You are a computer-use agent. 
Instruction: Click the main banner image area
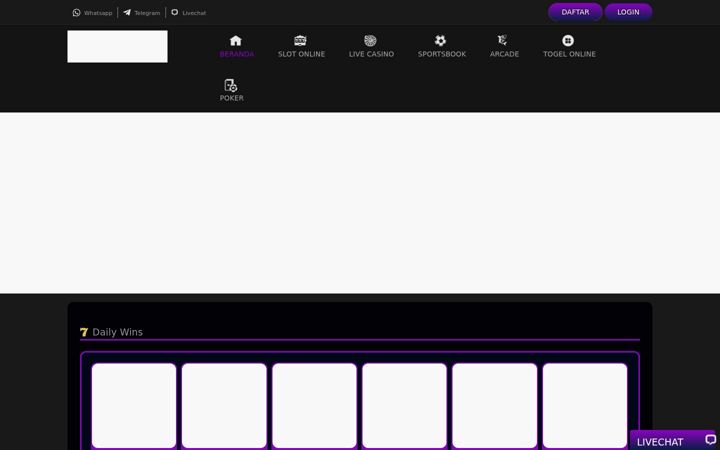point(360,203)
